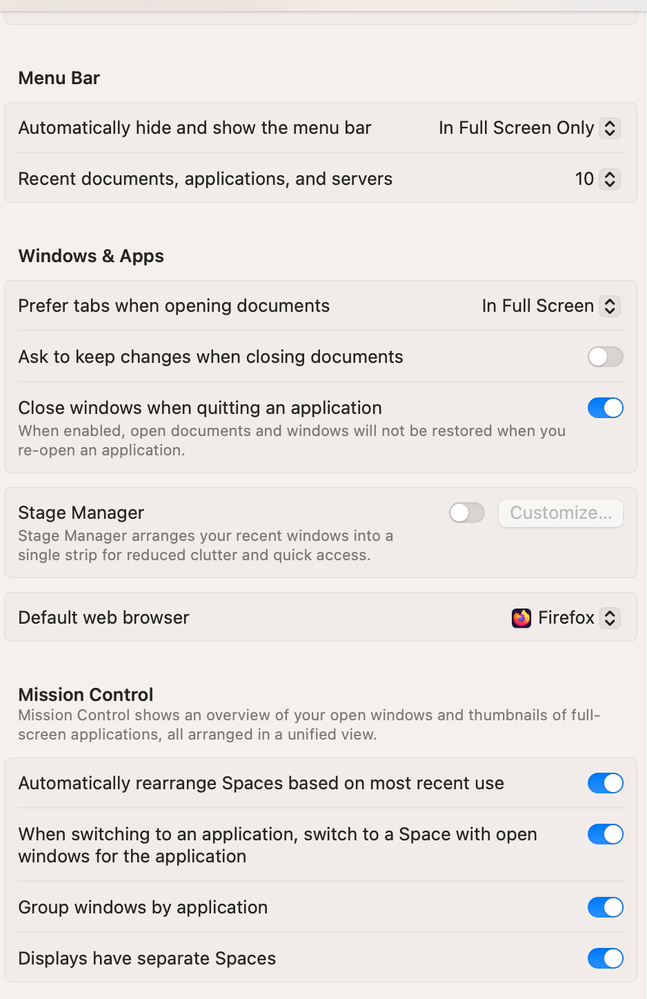Click the Stage Manager title label
The image size is (647, 999).
[81, 513]
